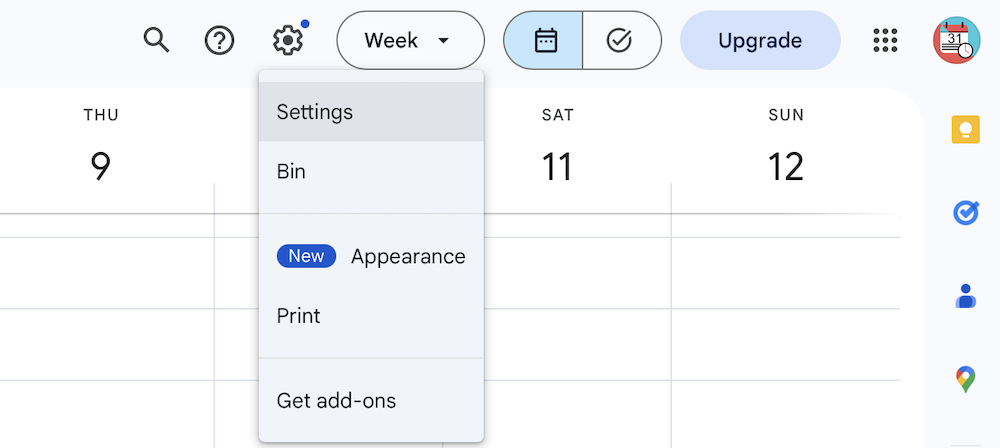Open the Google apps grid
1000x448 pixels.
886,41
